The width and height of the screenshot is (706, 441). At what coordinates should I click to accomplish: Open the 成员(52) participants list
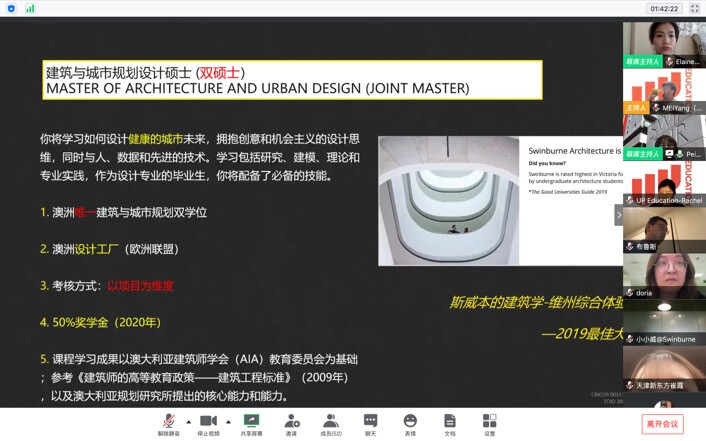pyautogui.click(x=331, y=421)
